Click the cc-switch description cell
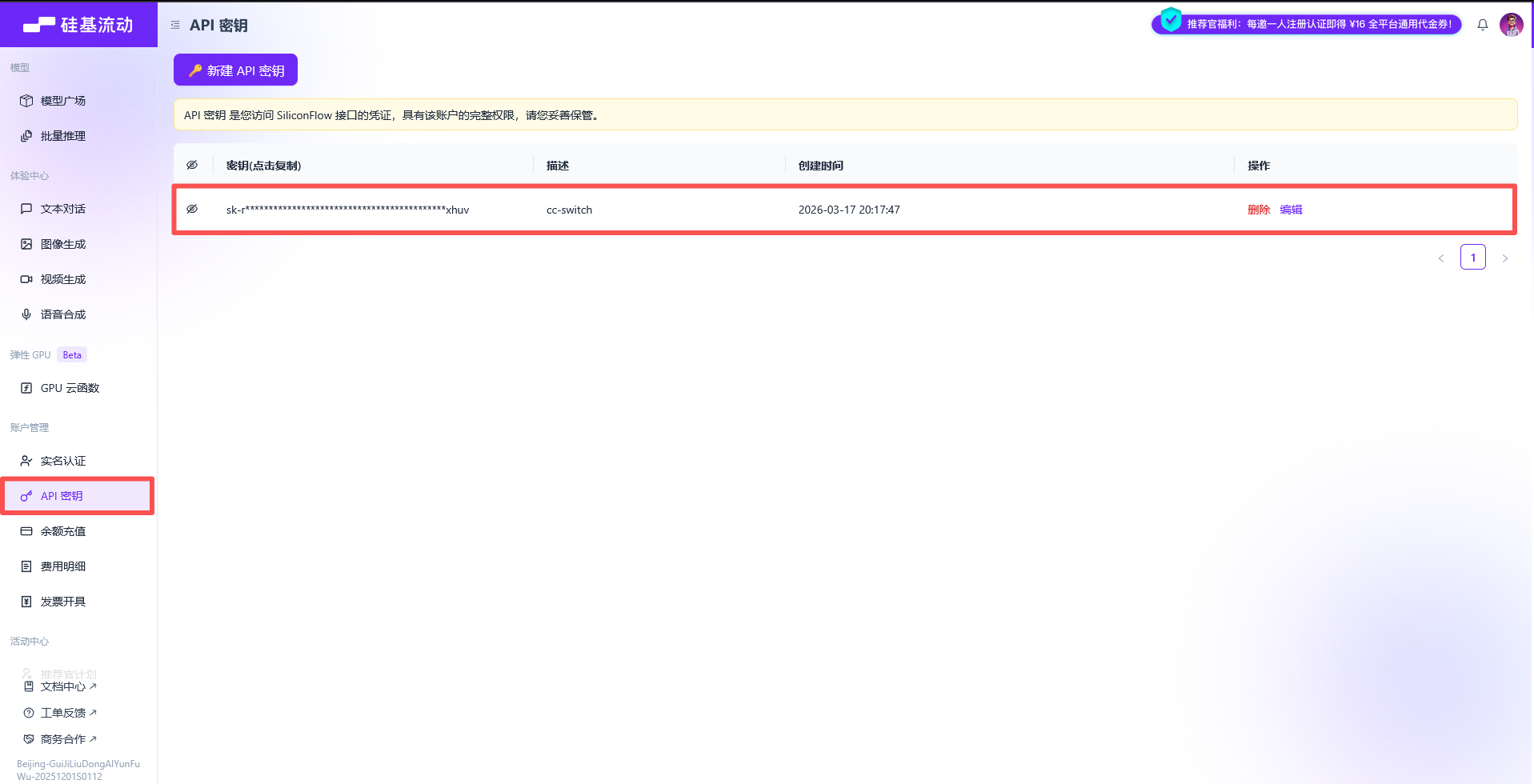The width and height of the screenshot is (1534, 784). pos(569,210)
